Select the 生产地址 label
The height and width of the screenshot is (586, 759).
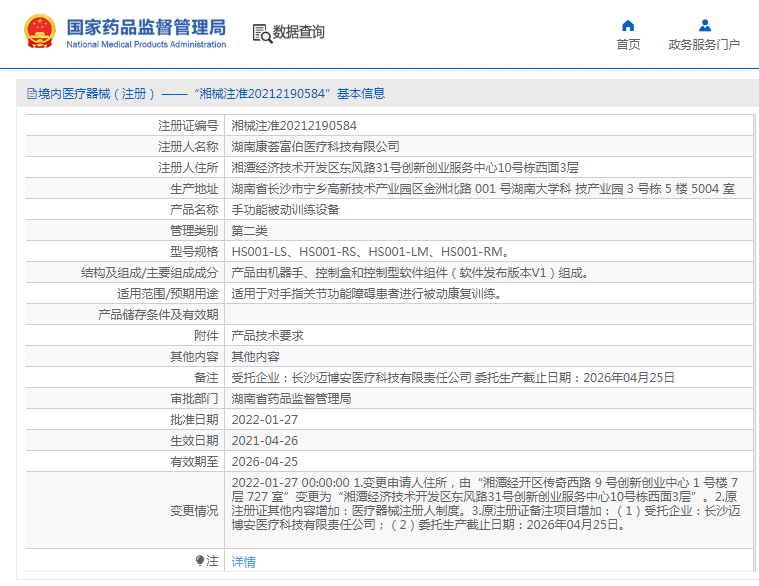[194, 189]
